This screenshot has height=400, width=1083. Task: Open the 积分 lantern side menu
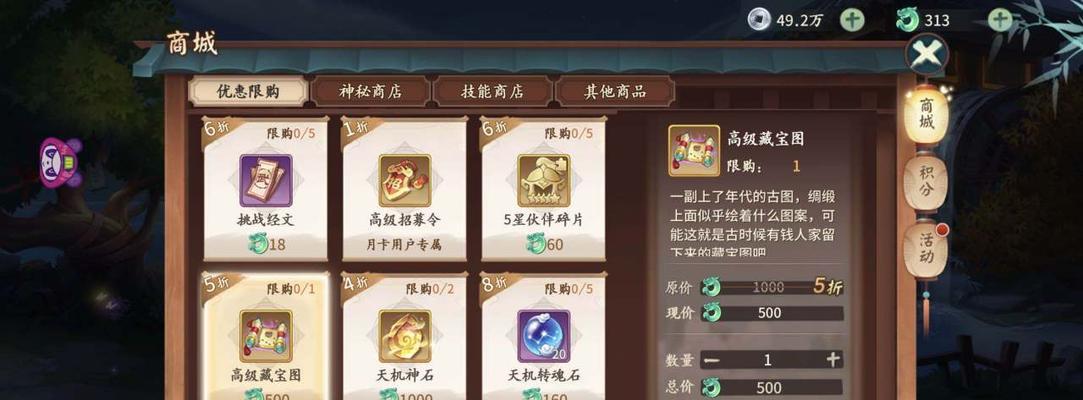pos(926,182)
